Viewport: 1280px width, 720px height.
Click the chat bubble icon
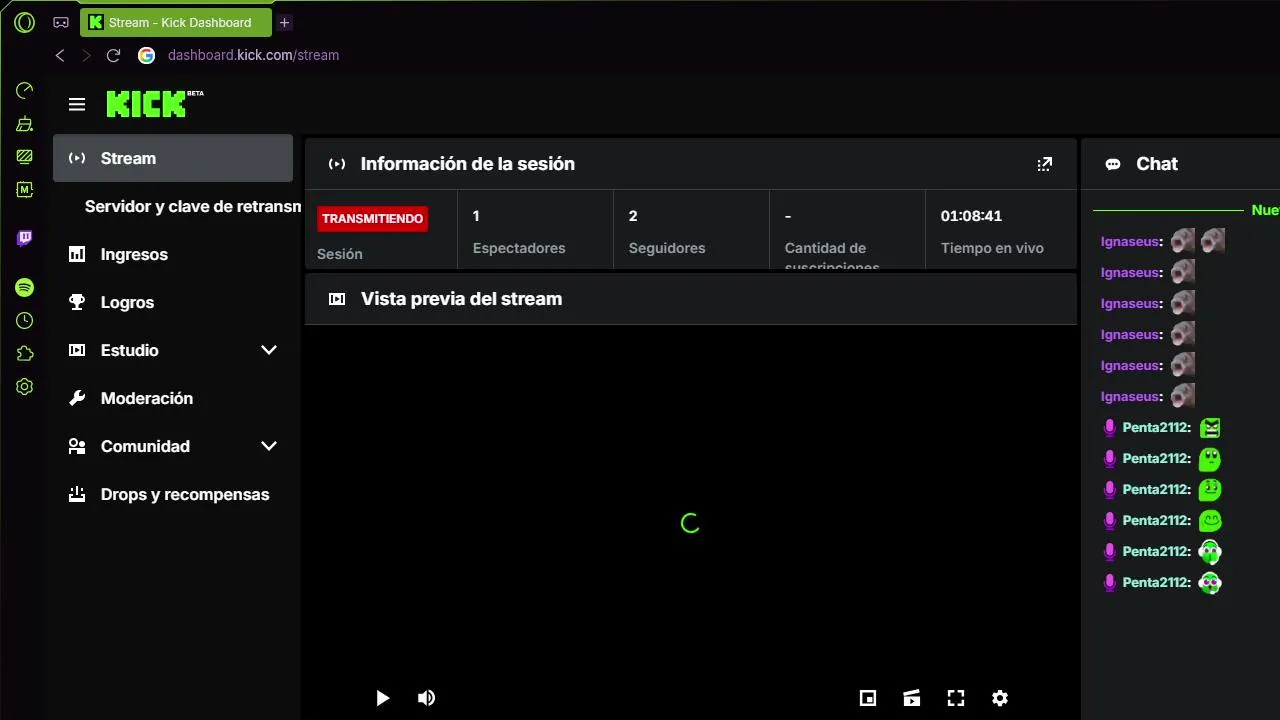[x=1113, y=164]
